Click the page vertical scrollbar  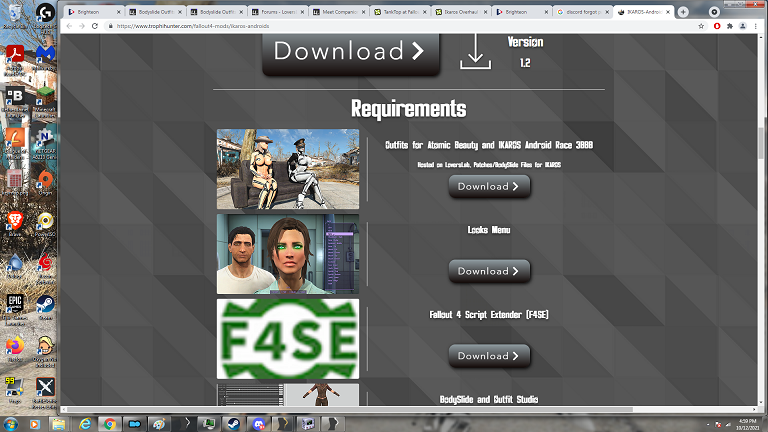click(x=761, y=143)
